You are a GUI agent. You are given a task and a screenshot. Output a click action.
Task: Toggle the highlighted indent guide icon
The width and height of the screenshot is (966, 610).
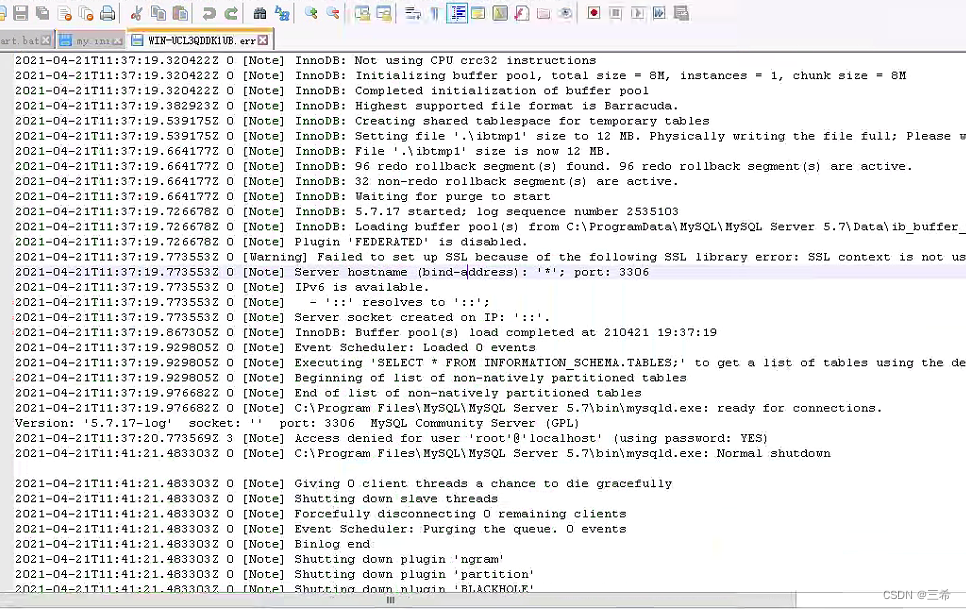click(457, 13)
